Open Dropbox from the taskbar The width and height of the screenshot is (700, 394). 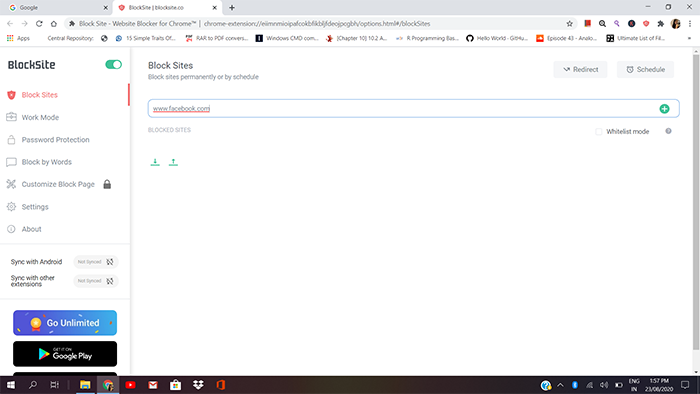(x=198, y=385)
